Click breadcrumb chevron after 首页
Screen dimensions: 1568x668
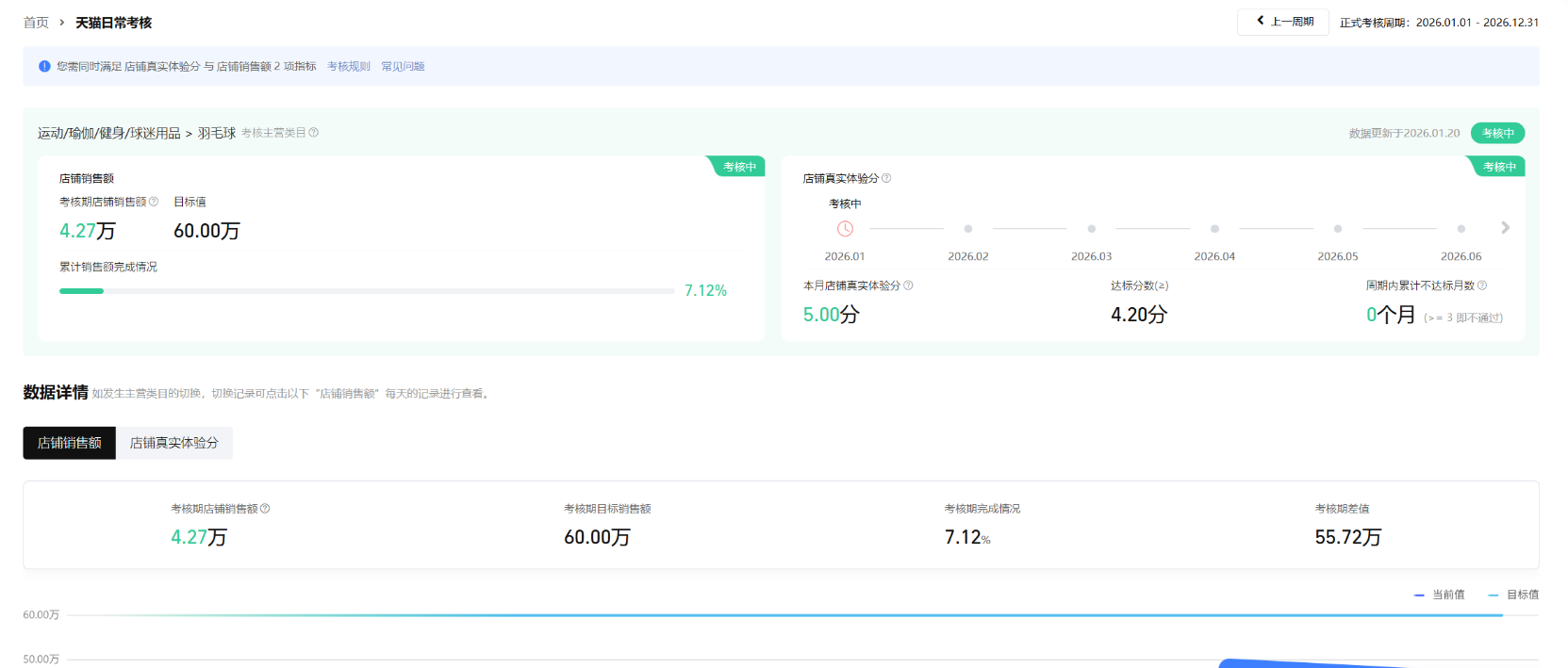(x=62, y=23)
